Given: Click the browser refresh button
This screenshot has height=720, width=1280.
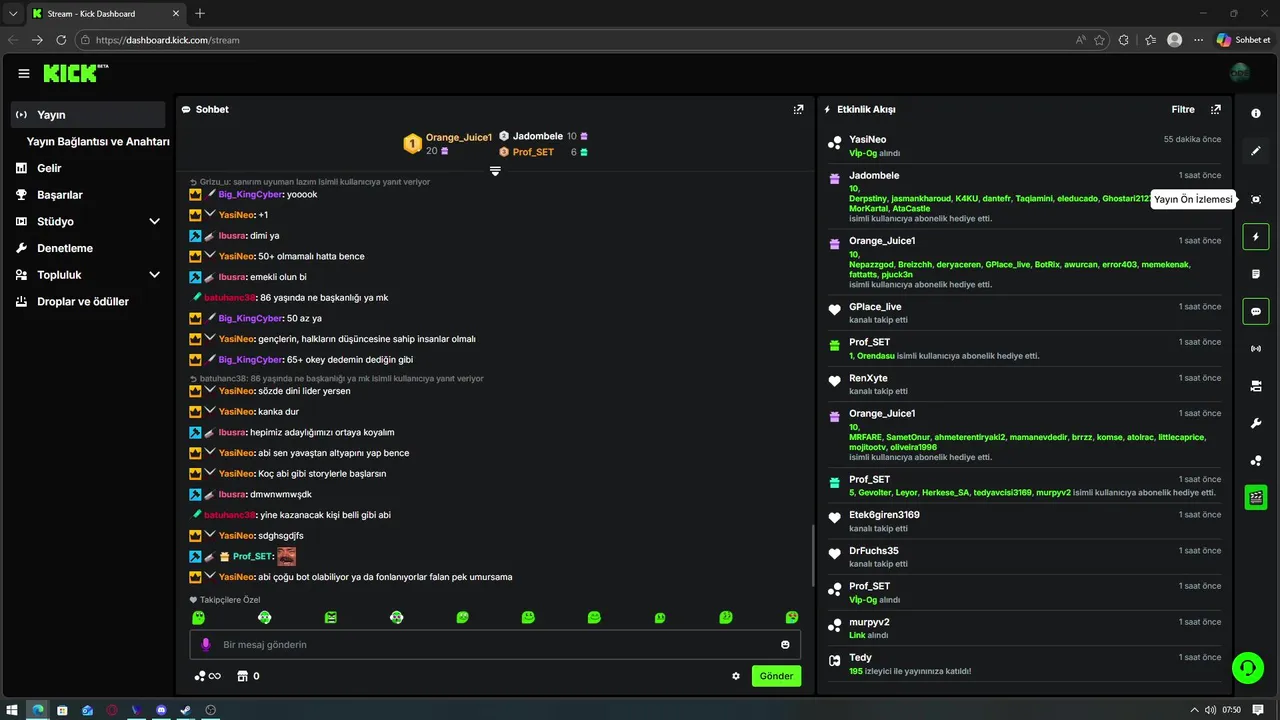Looking at the screenshot, I should tap(61, 40).
